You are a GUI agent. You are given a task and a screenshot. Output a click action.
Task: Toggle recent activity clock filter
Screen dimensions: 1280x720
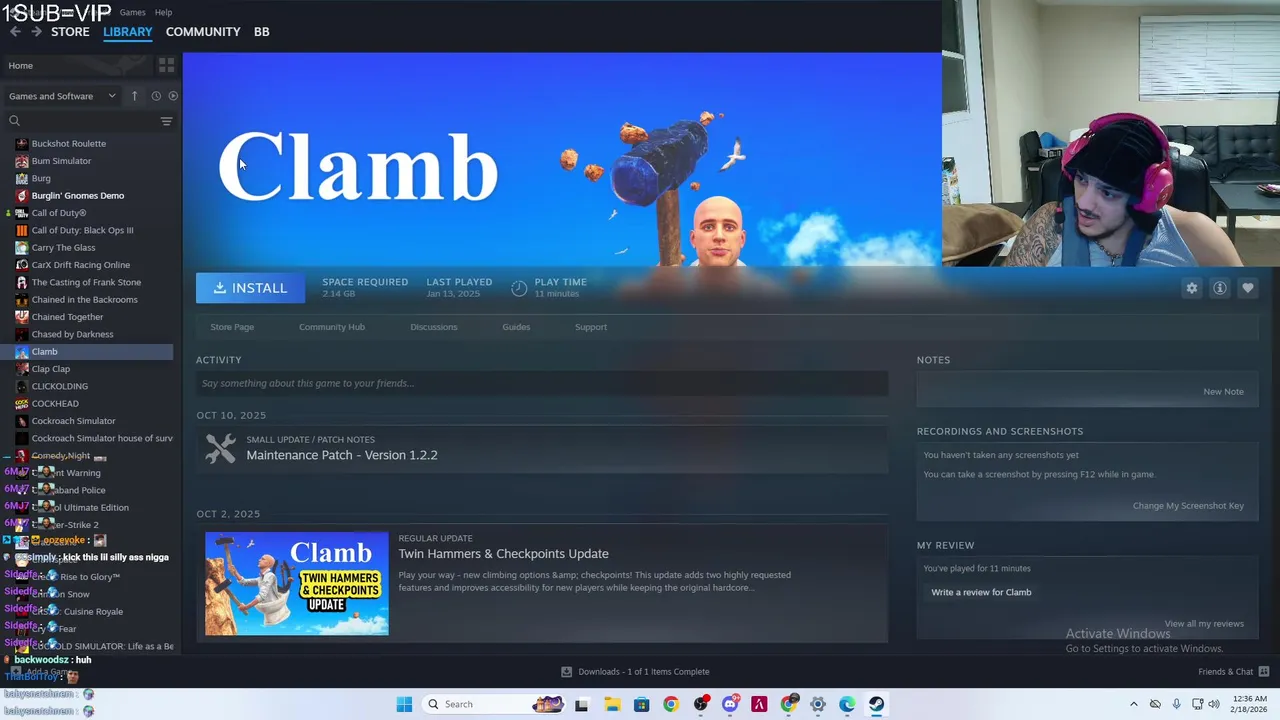(156, 96)
